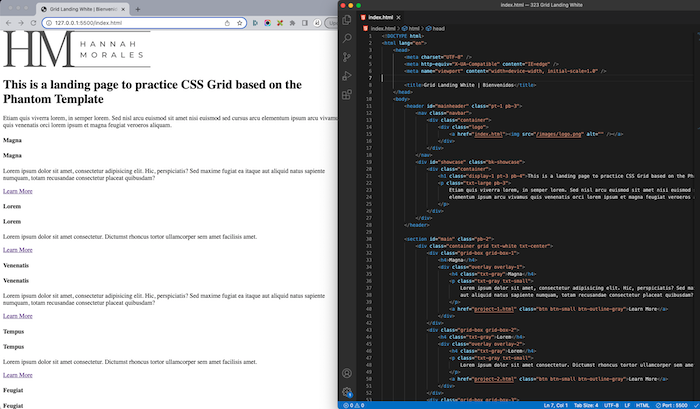Click Port : 5500 Live Server status
This screenshot has height=409, width=700.
(x=671, y=405)
